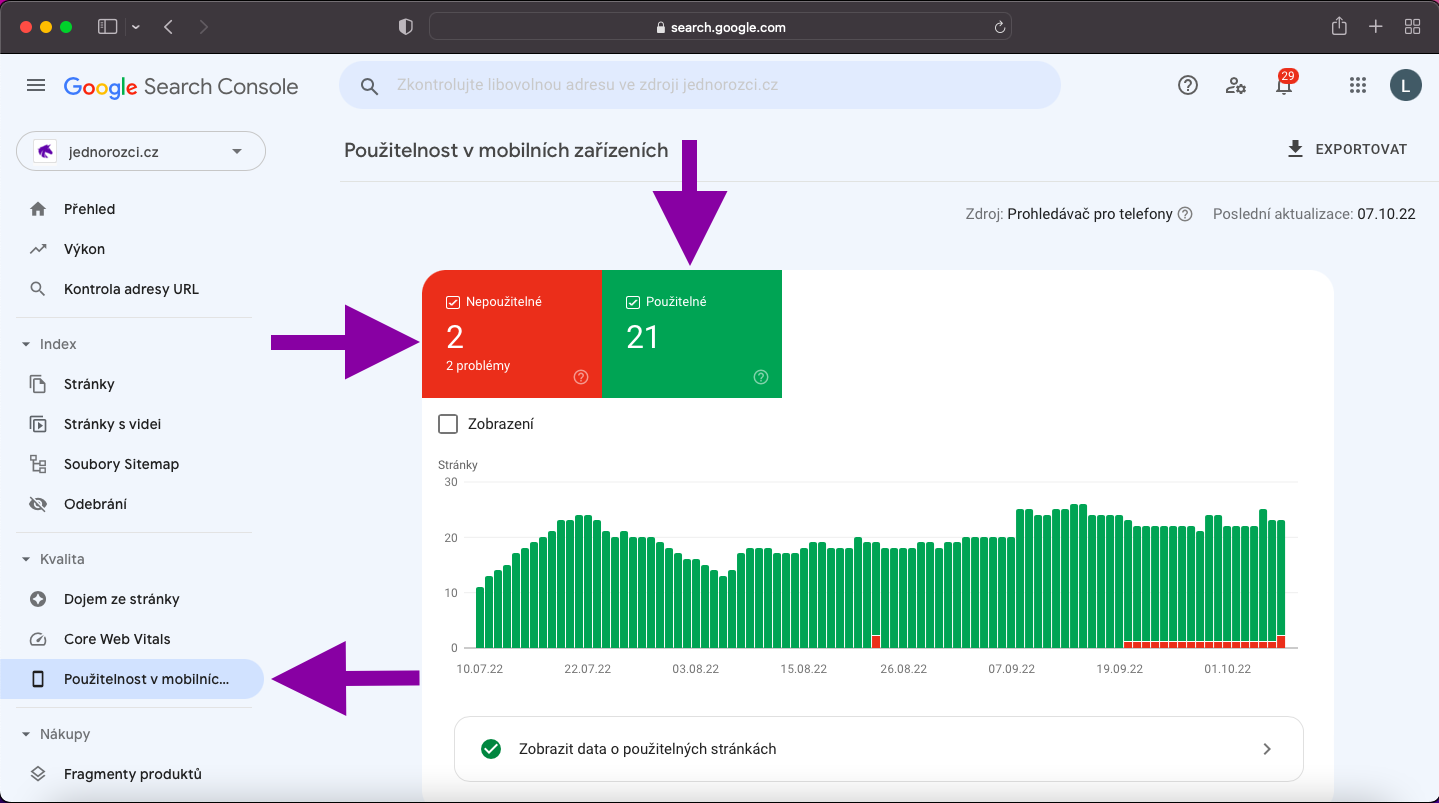Open users and permissions settings icon
The image size is (1439, 803).
(1236, 85)
